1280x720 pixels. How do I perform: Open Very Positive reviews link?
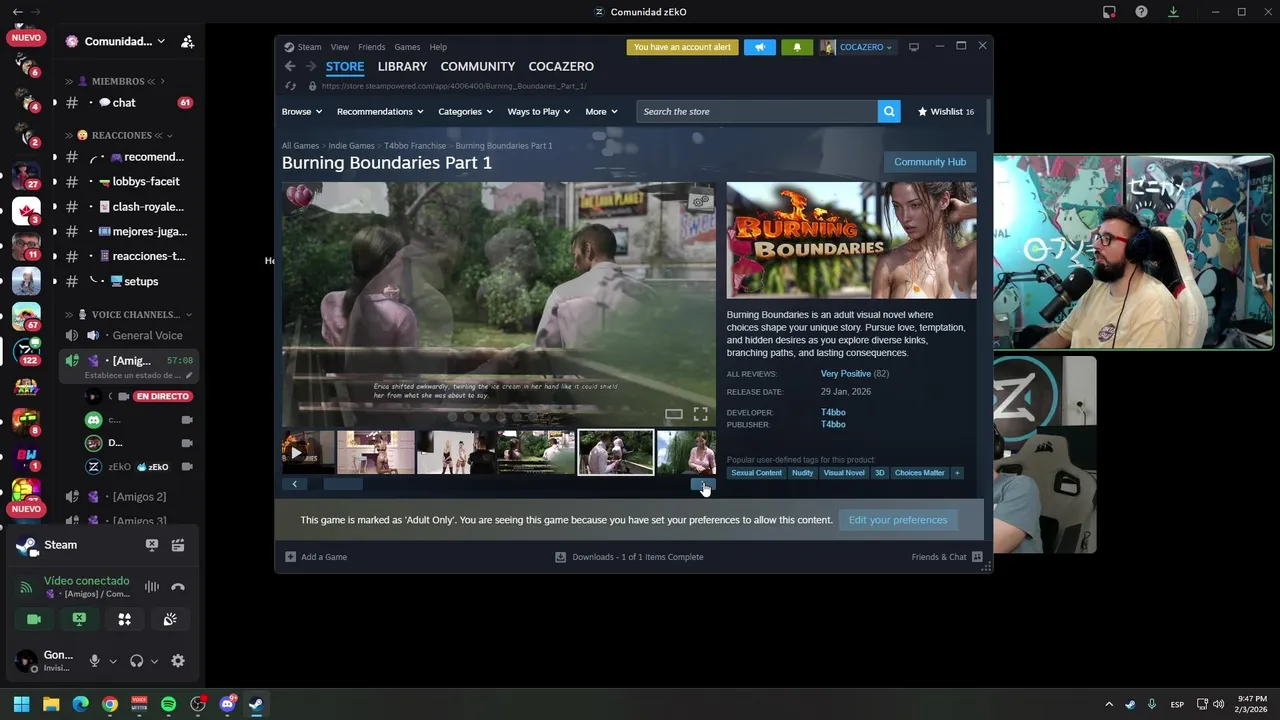click(846, 374)
